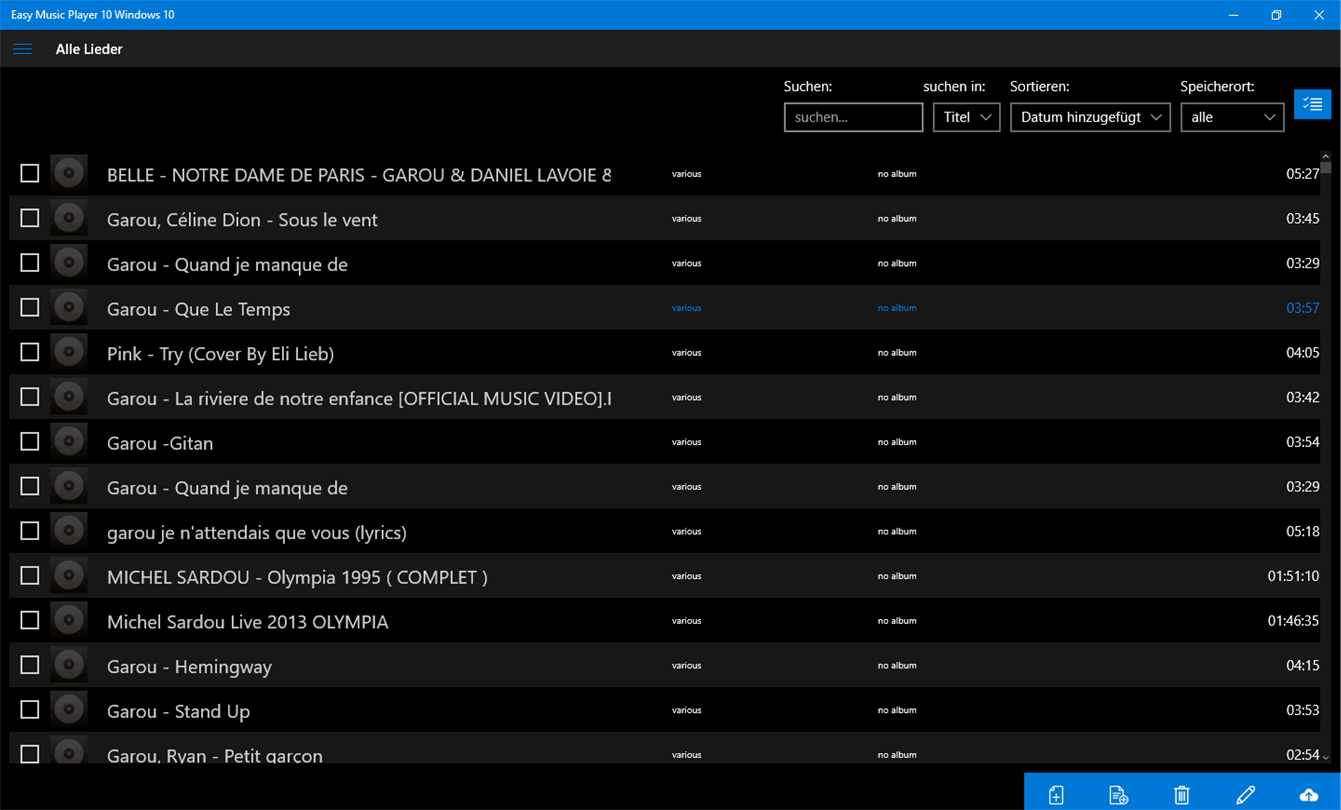The width and height of the screenshot is (1341, 810).
Task: Click disc icon of BELLE - NOTRE DAME DE PARIS
Action: coord(69,173)
